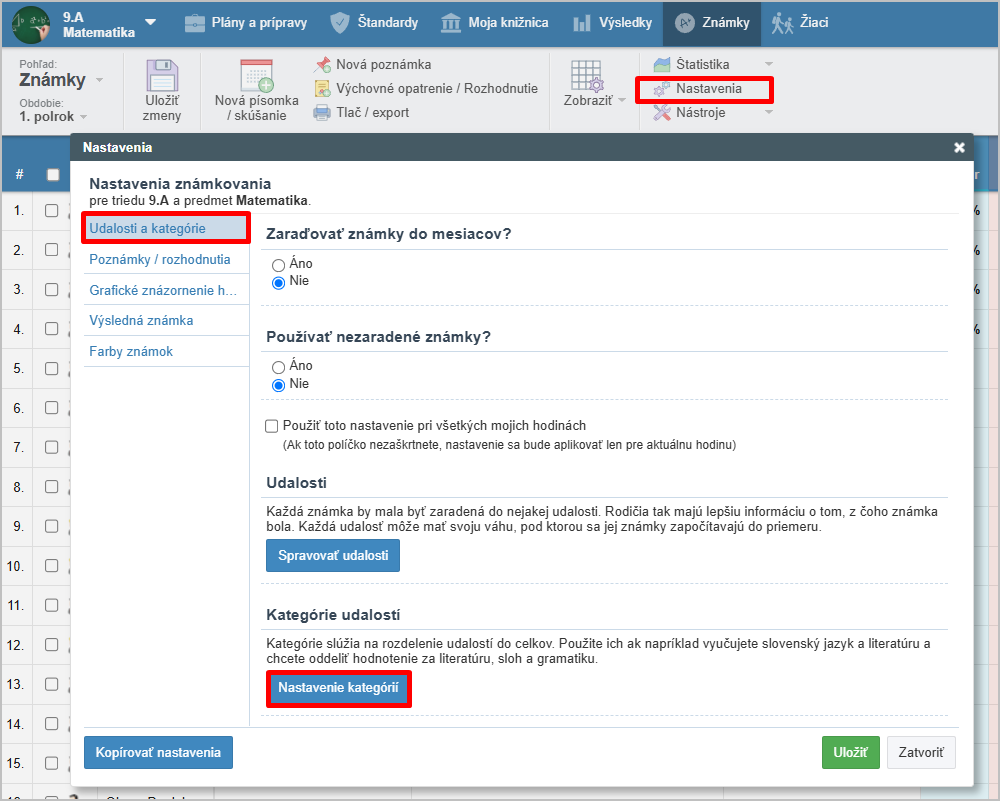1000x801 pixels.
Task: Select Áno for Zaraďovať známky do mesiacov
Action: (x=279, y=265)
